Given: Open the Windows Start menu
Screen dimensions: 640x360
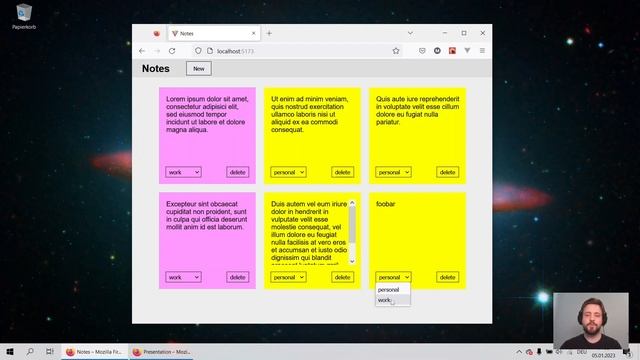Looking at the screenshot, I should (10, 351).
